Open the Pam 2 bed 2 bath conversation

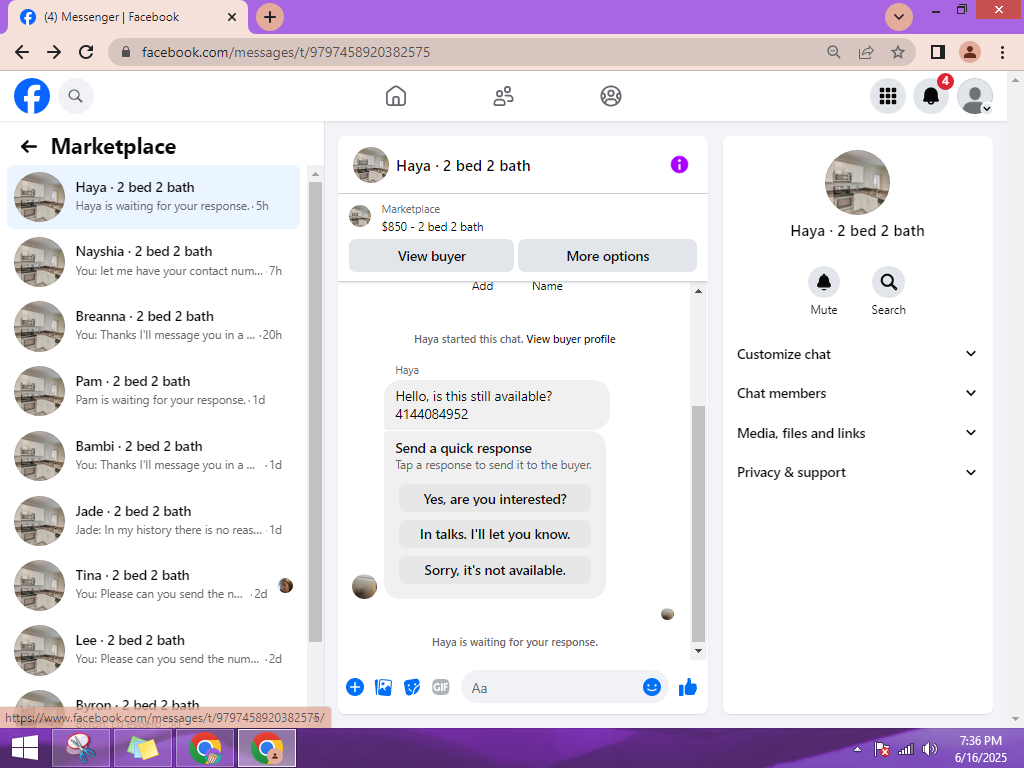(x=153, y=391)
